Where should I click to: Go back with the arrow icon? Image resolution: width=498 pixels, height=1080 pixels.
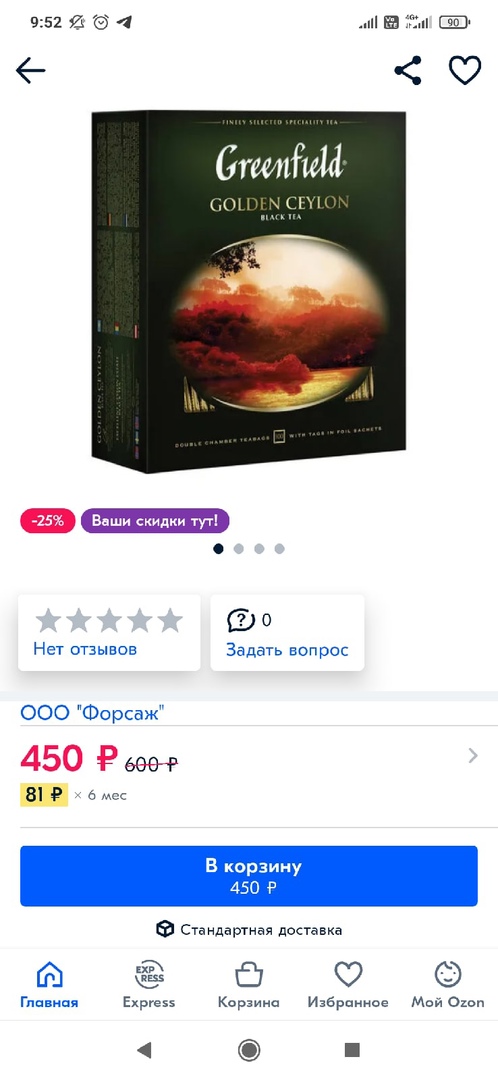tap(30, 70)
